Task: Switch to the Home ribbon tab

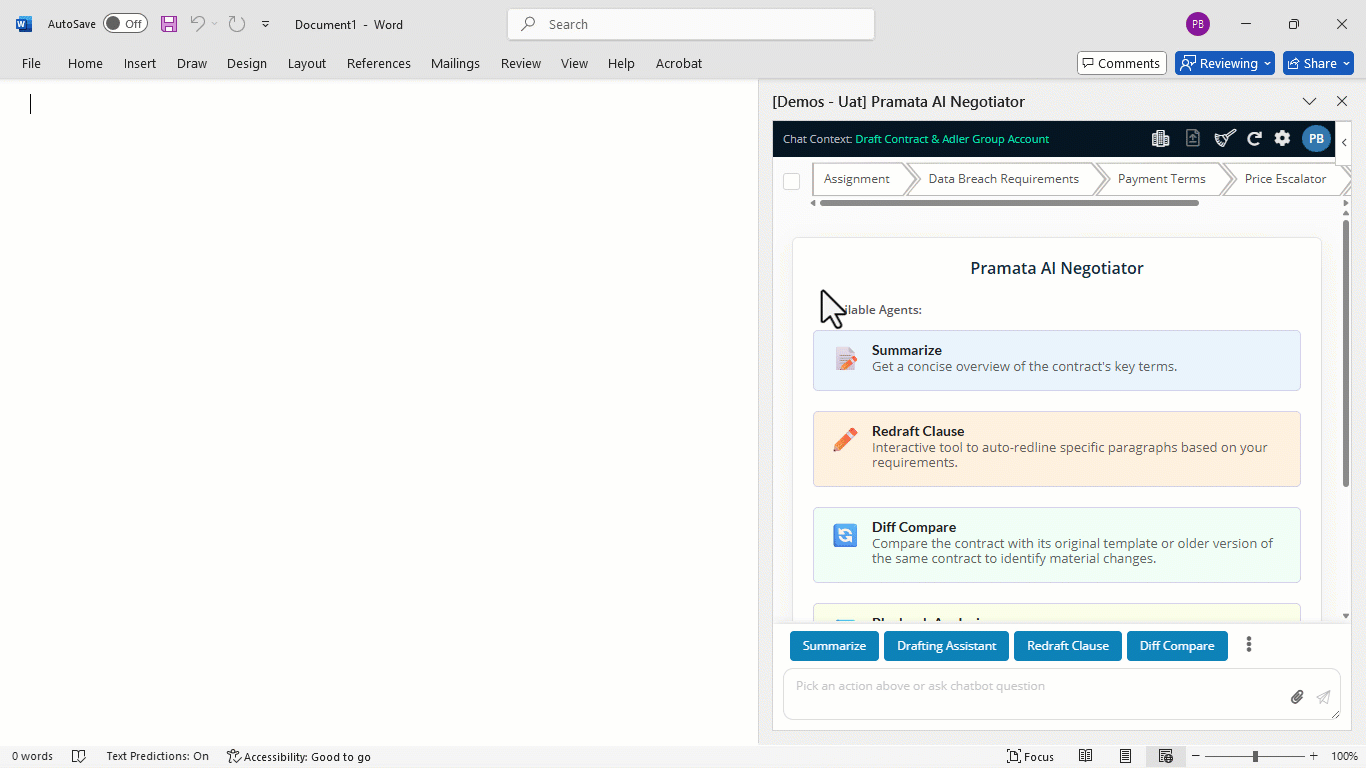Action: (x=85, y=63)
